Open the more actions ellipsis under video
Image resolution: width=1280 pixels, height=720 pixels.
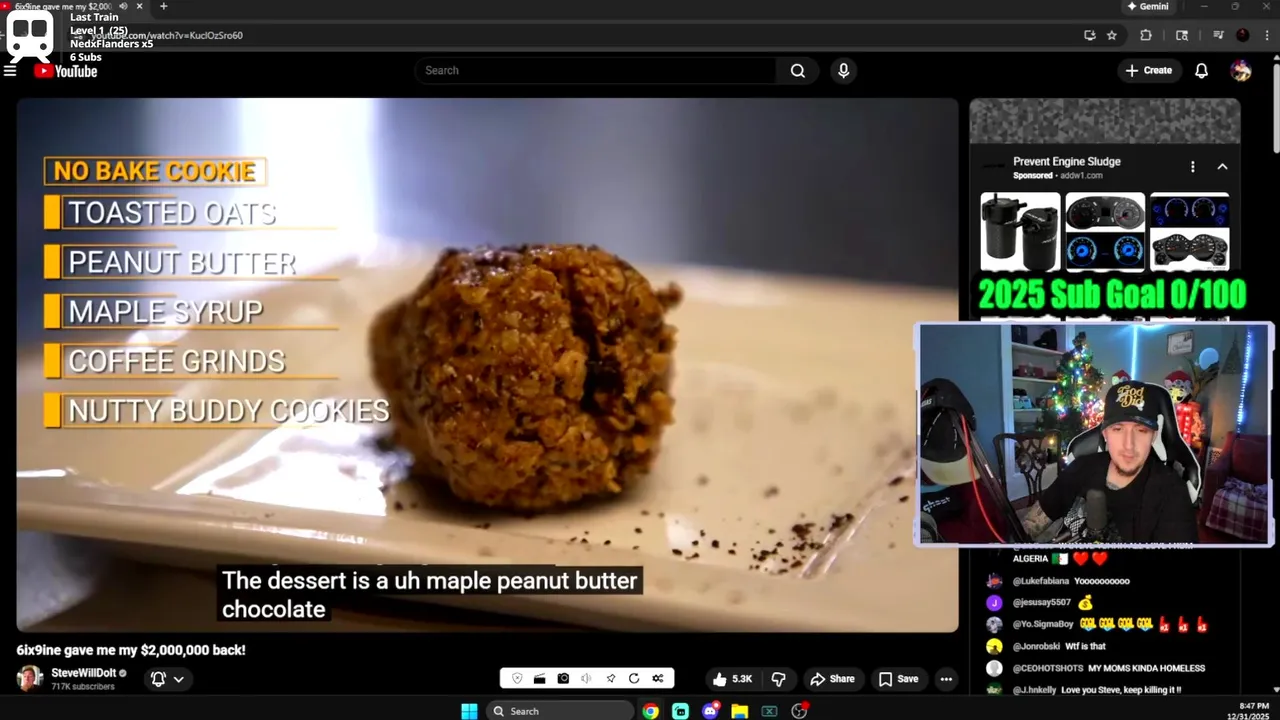946,679
